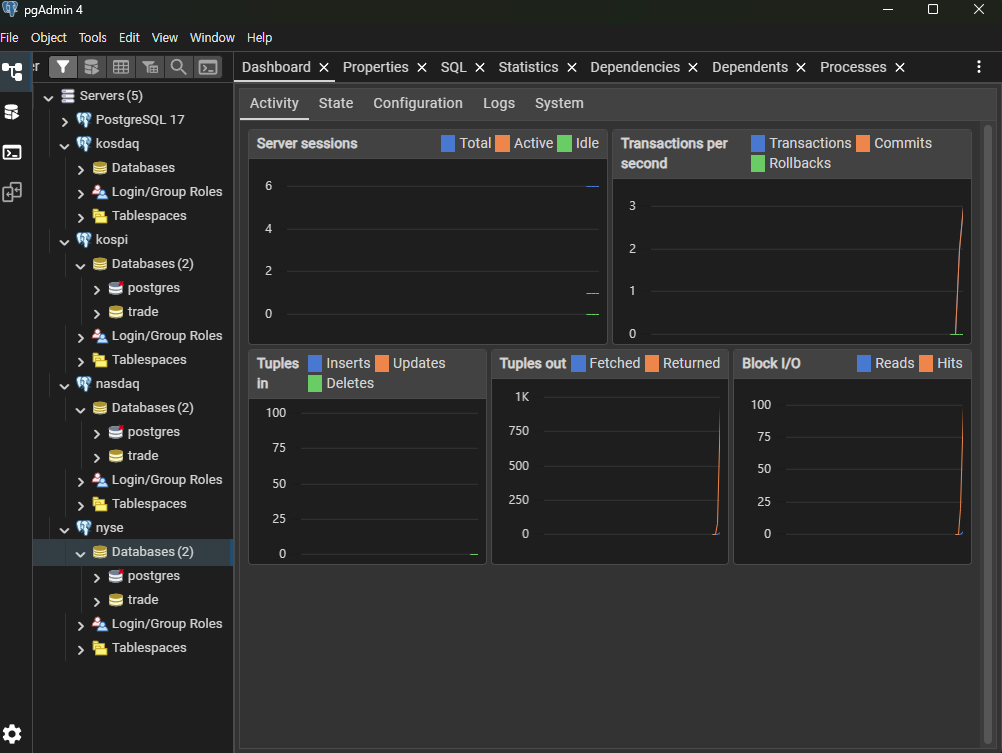Switch to the Statistics tab
The height and width of the screenshot is (753, 1002).
tap(528, 67)
